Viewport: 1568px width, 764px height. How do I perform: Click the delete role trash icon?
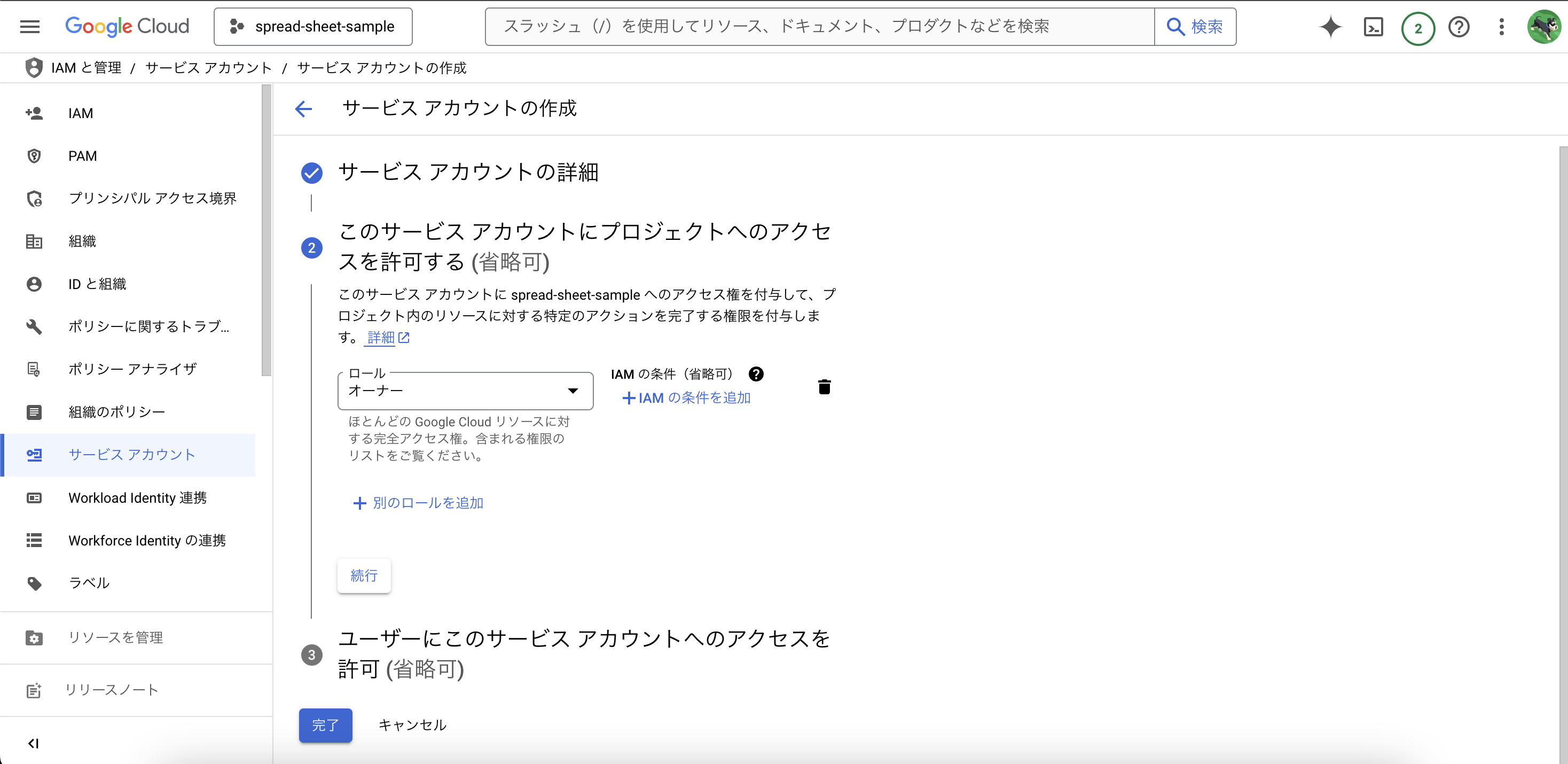pyautogui.click(x=824, y=387)
